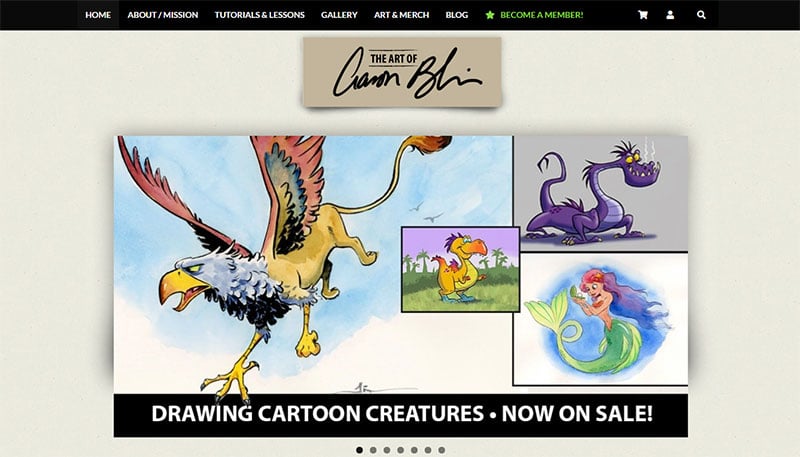
Task: Open About / Mission menu
Action: (163, 15)
